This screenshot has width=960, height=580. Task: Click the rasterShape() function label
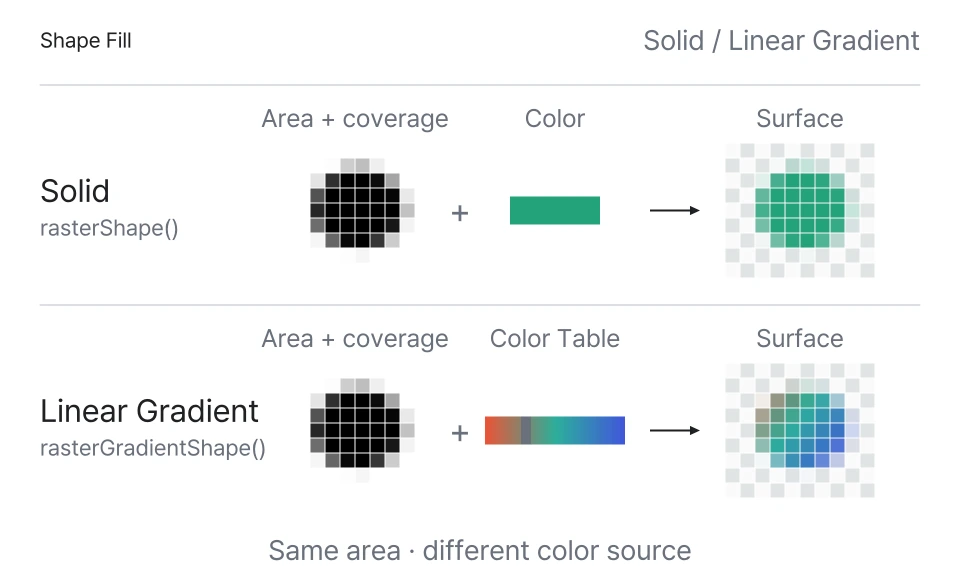tap(109, 228)
